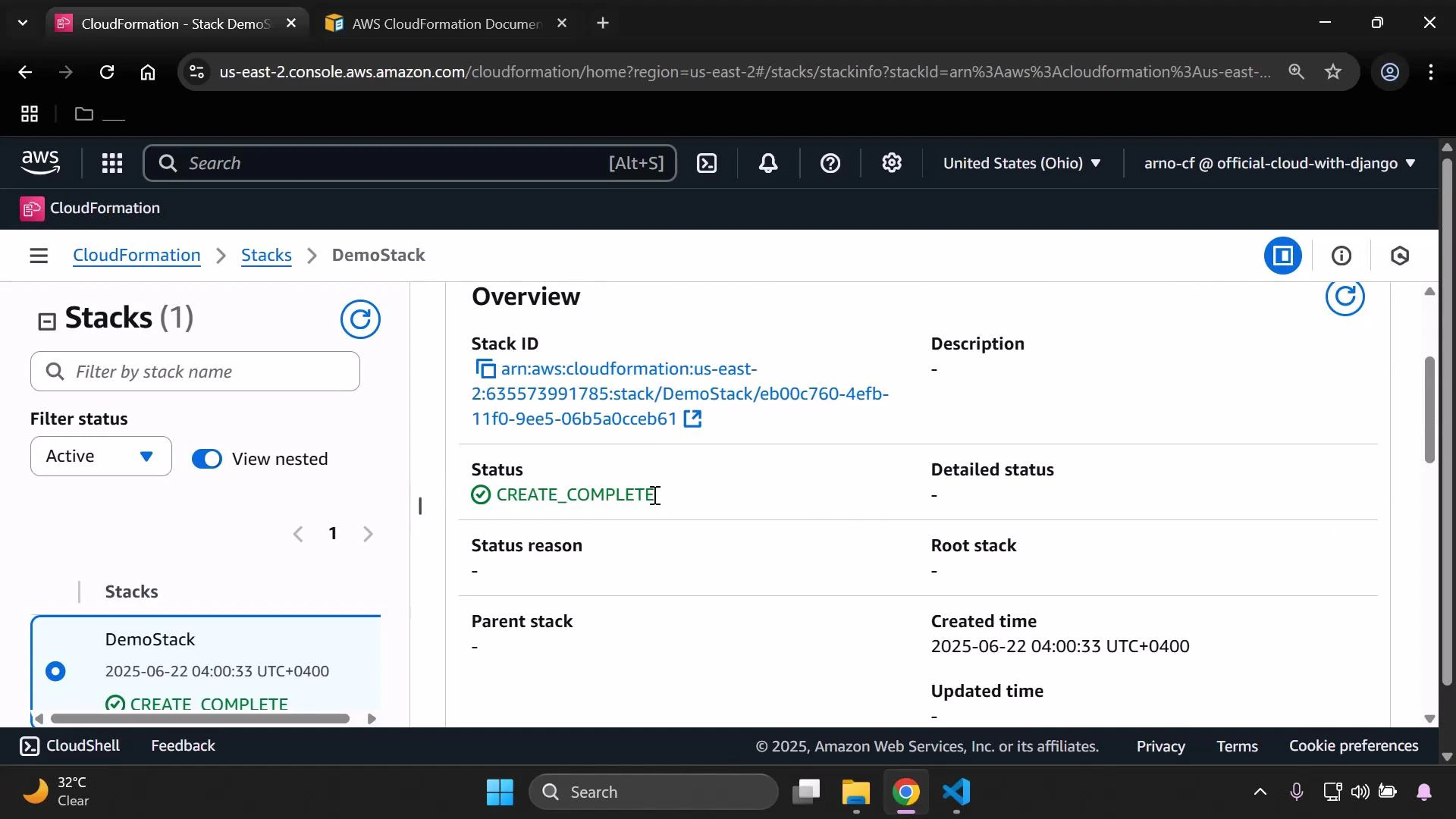This screenshot has height=819, width=1456.
Task: Select the DemoStack radio button
Action: [x=55, y=671]
